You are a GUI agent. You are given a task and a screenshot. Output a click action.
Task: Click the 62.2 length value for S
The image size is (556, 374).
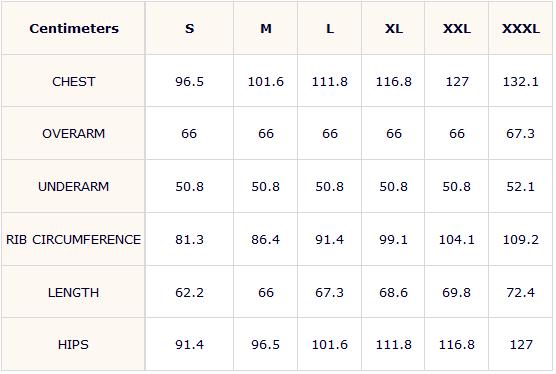pos(189,292)
